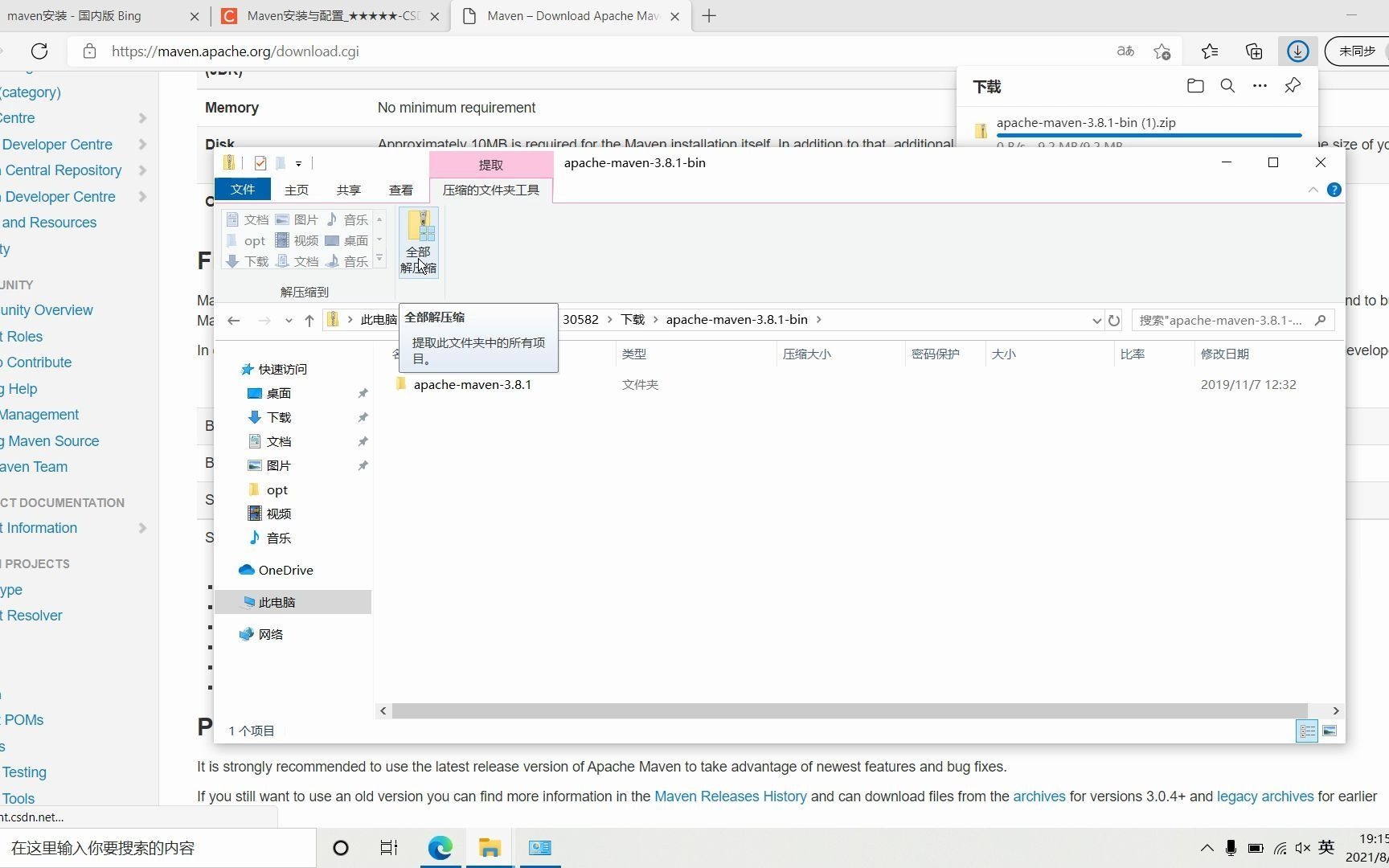This screenshot has height=868, width=1389.
Task: Click Windows taskbar search box
Action: (x=158, y=848)
